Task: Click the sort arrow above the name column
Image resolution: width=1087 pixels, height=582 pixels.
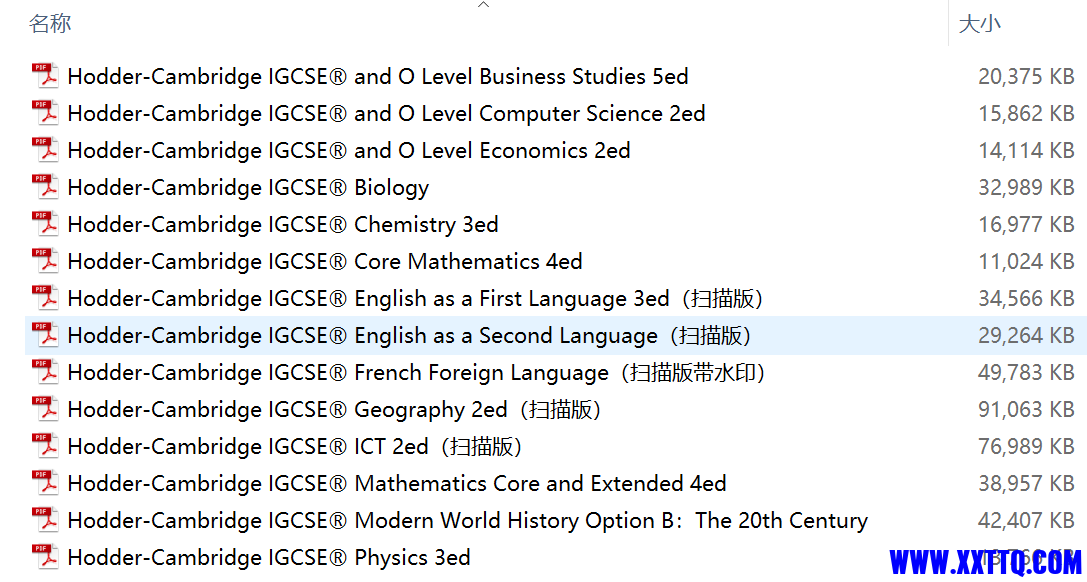Action: pos(484,5)
